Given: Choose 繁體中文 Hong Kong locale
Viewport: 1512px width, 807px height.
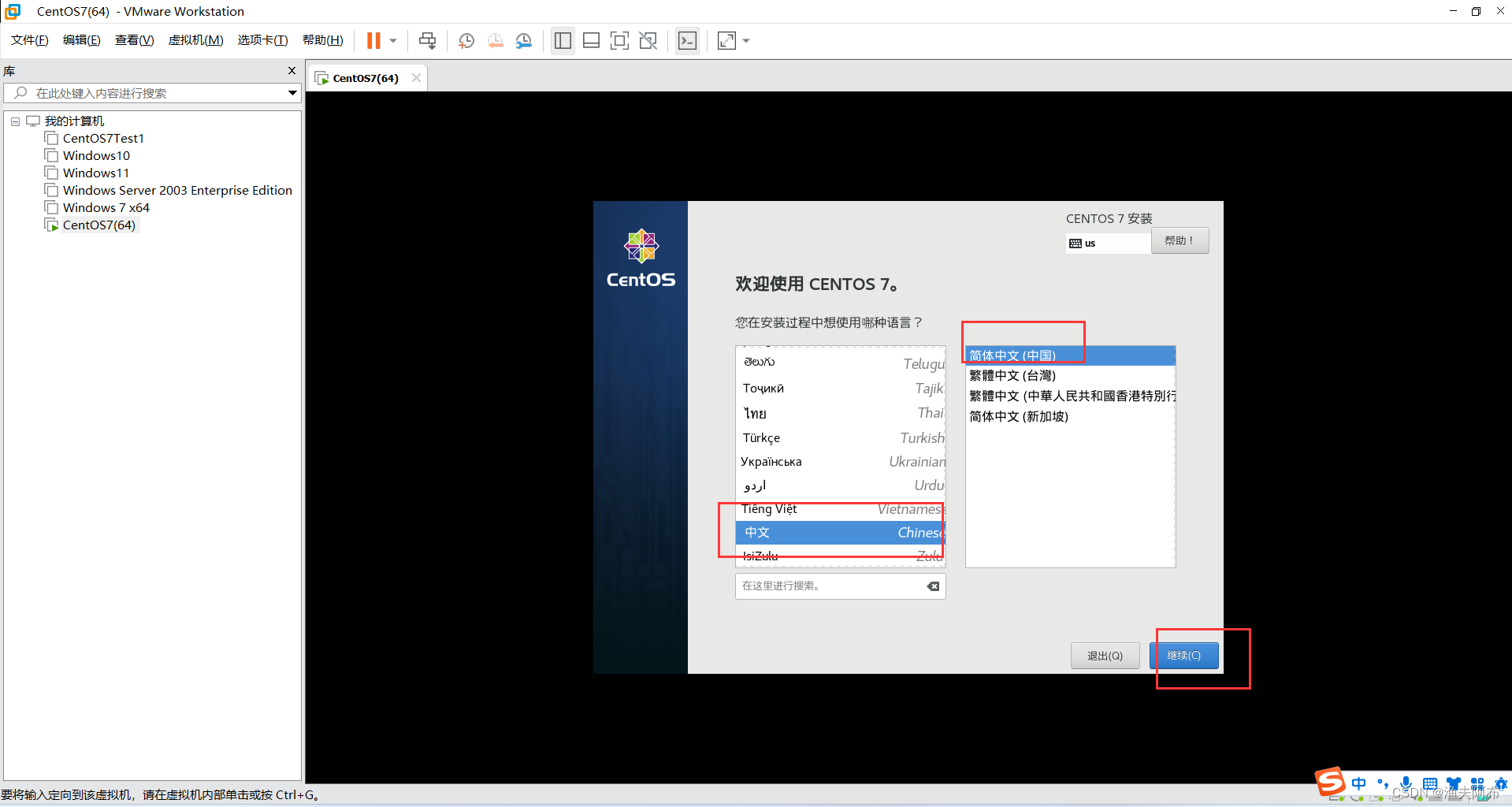Looking at the screenshot, I should [1070, 396].
